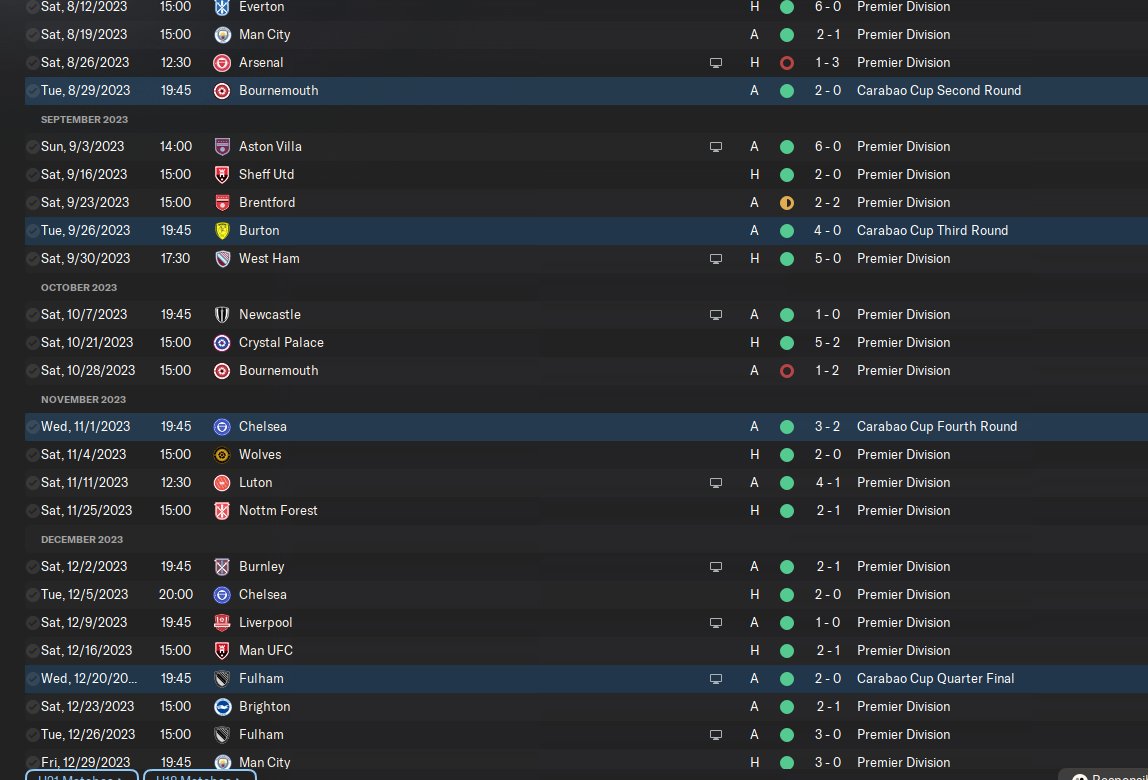Toggle the checkmark beside Burnley fixture date

tap(32, 566)
